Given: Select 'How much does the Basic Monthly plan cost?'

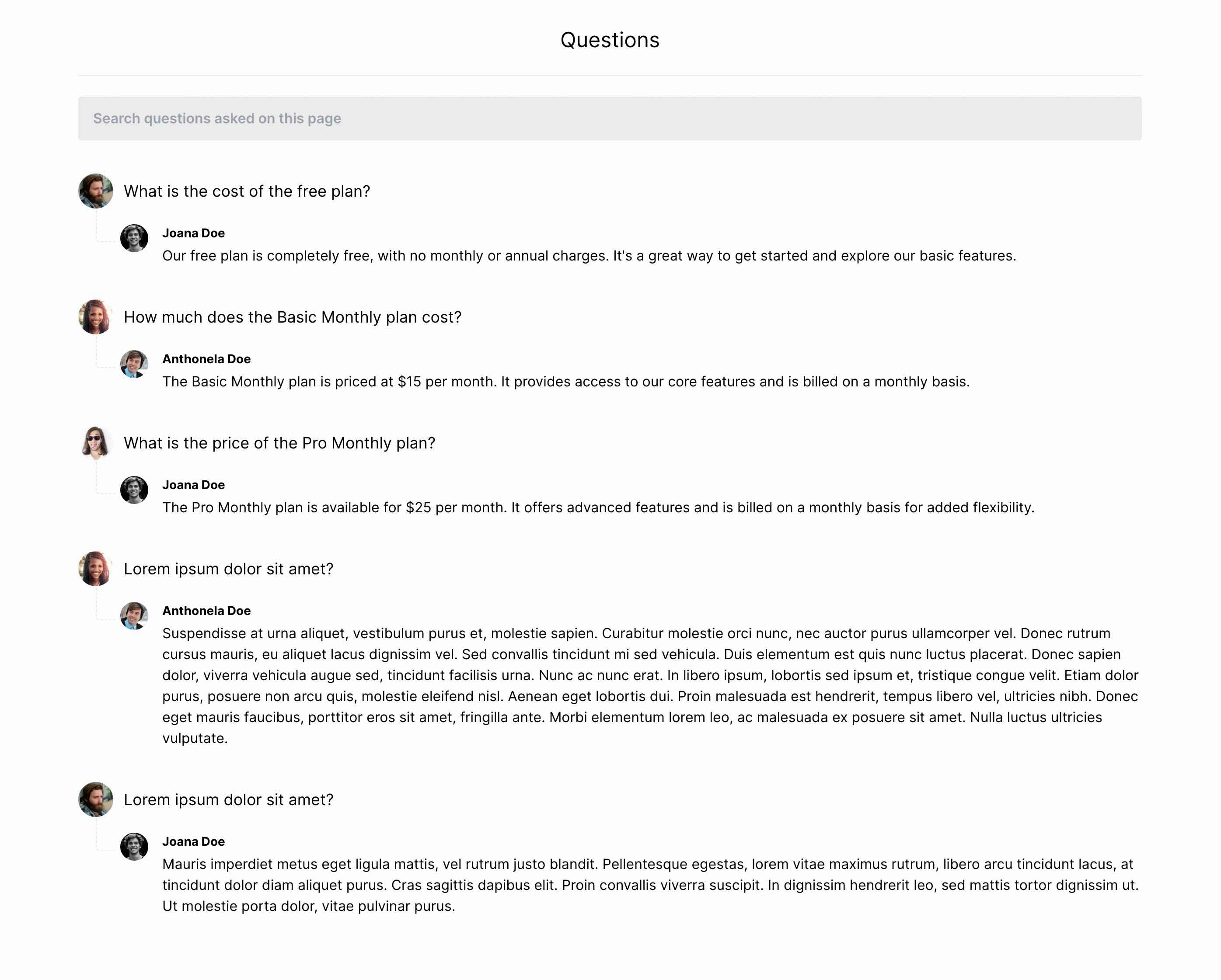Looking at the screenshot, I should tap(293, 317).
